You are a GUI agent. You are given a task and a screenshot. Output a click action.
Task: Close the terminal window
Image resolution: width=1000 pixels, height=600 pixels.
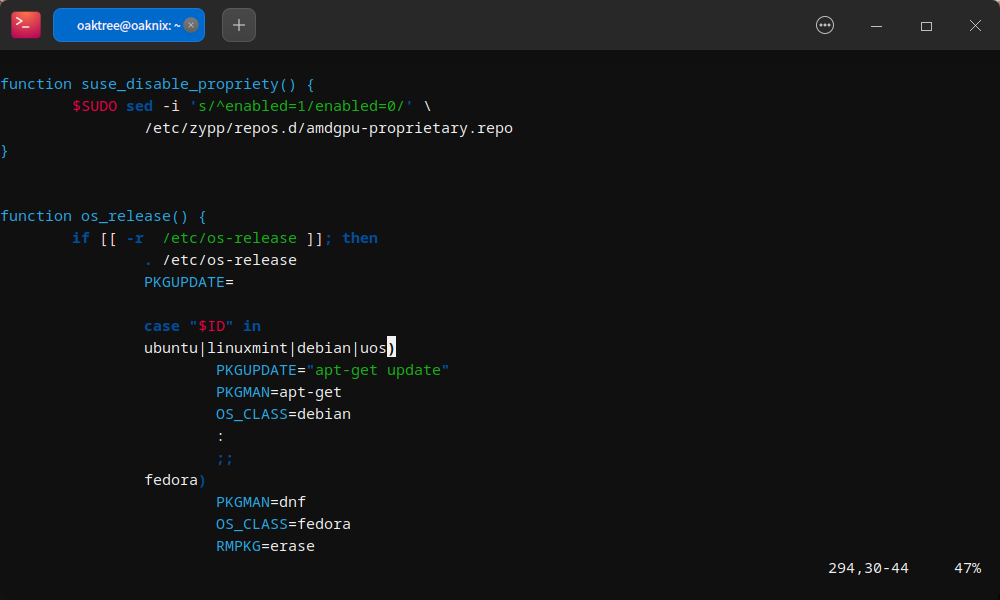click(x=975, y=26)
